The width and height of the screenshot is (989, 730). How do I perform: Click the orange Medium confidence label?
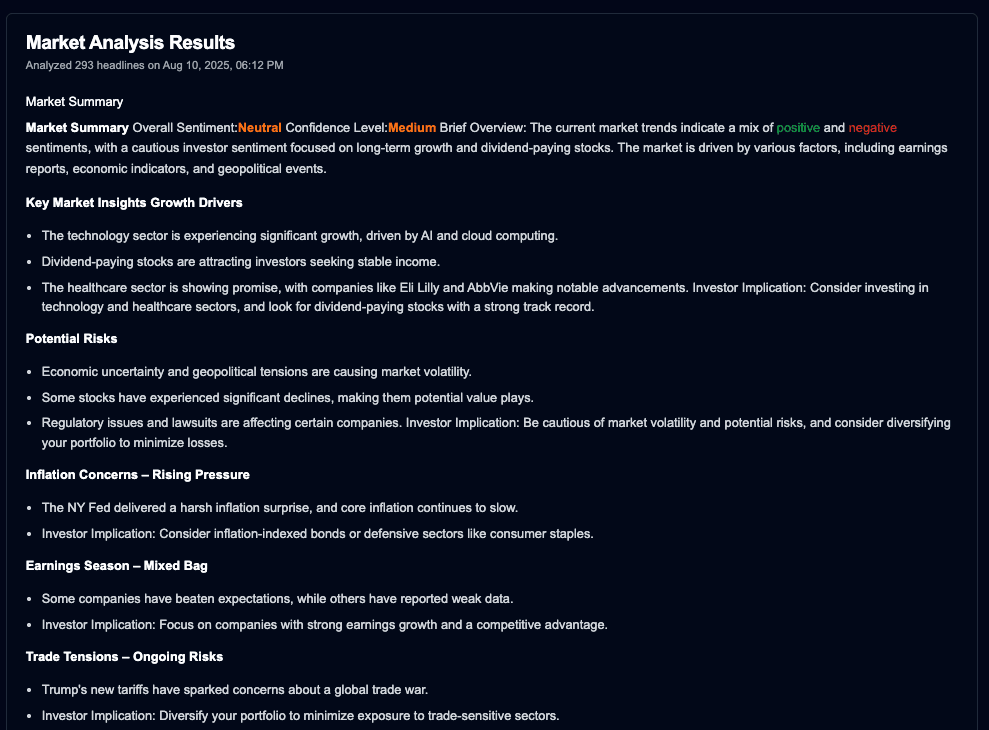tap(412, 127)
